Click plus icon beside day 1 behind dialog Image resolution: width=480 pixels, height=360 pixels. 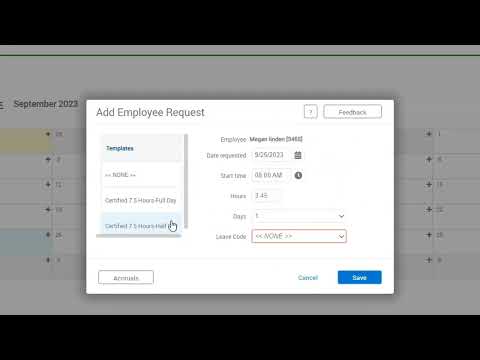429,134
